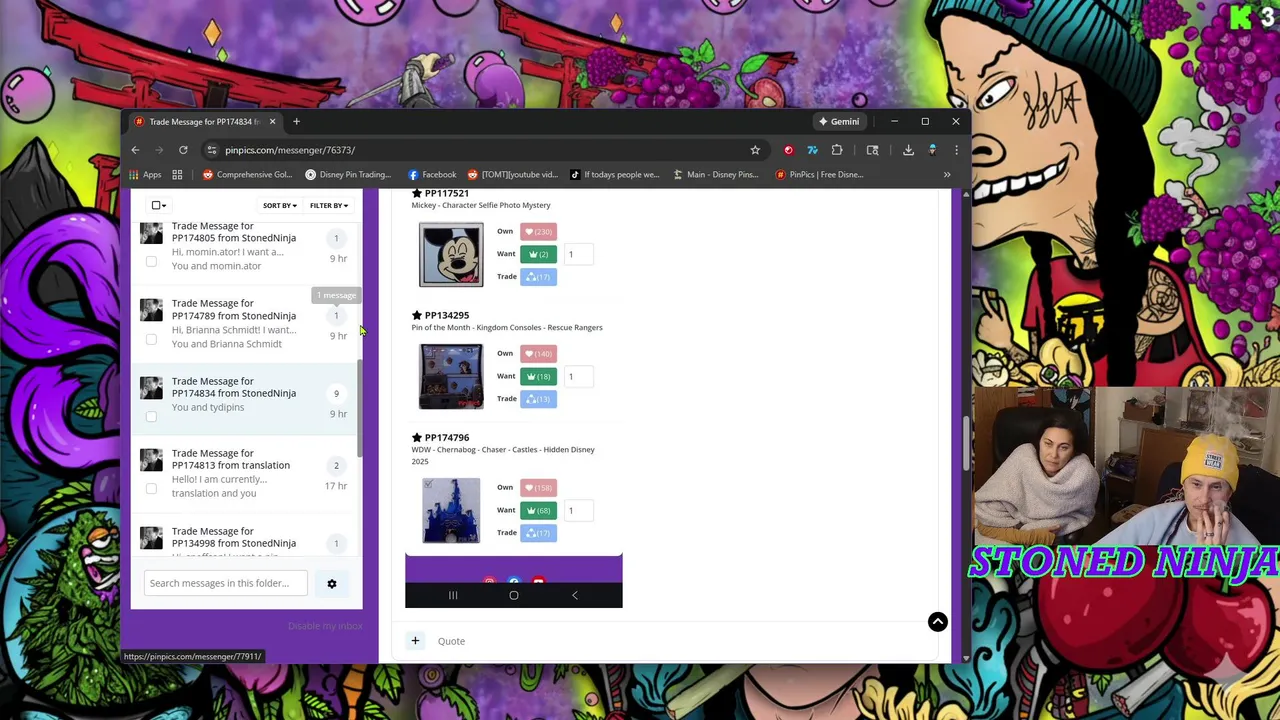
Task: Click Own heart button for PP134295
Action: tap(538, 353)
